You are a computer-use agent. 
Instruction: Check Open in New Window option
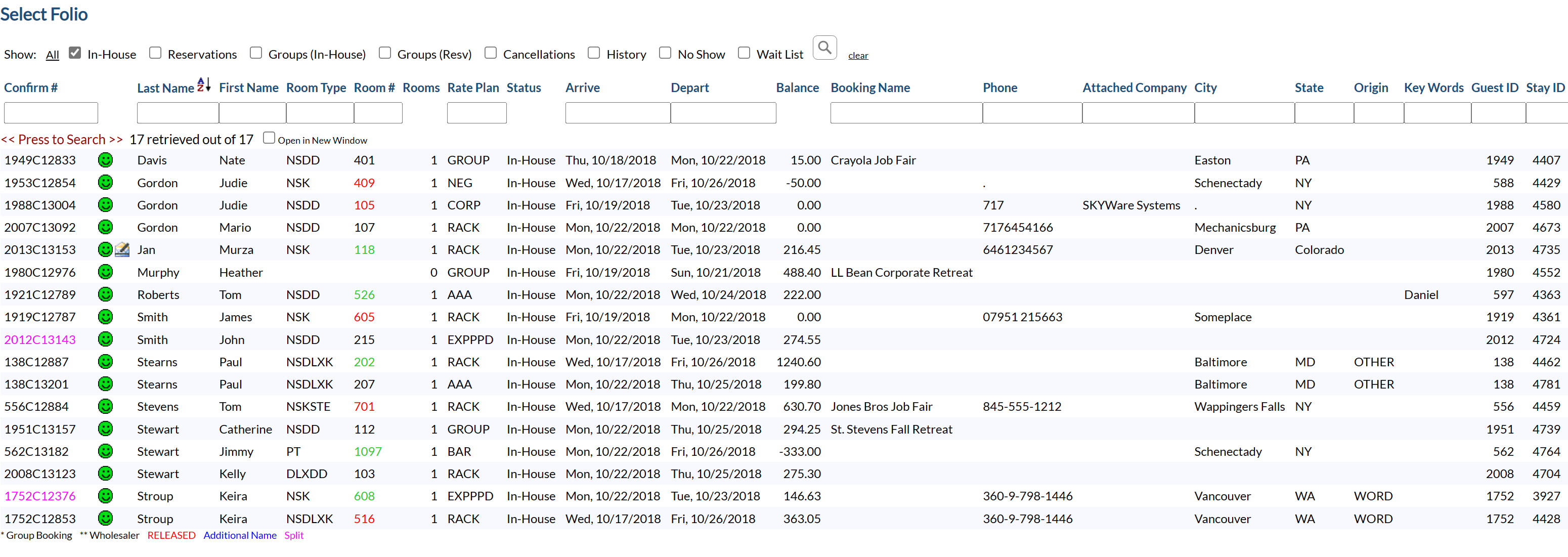(x=269, y=138)
